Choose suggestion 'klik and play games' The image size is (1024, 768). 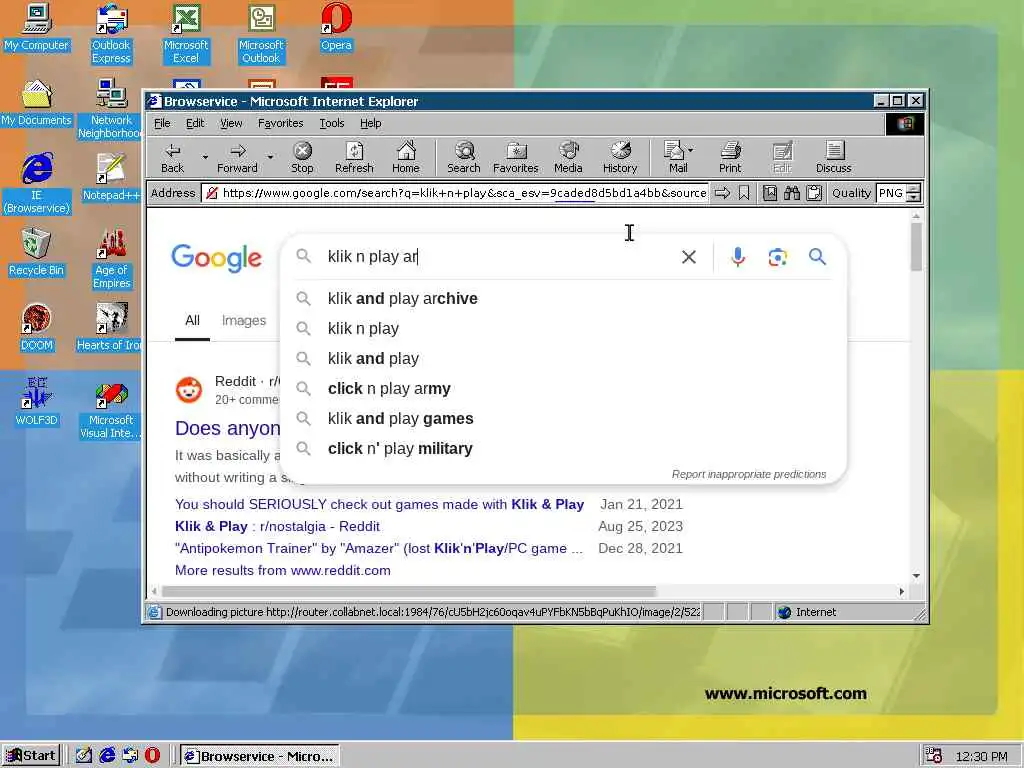pos(563,419)
